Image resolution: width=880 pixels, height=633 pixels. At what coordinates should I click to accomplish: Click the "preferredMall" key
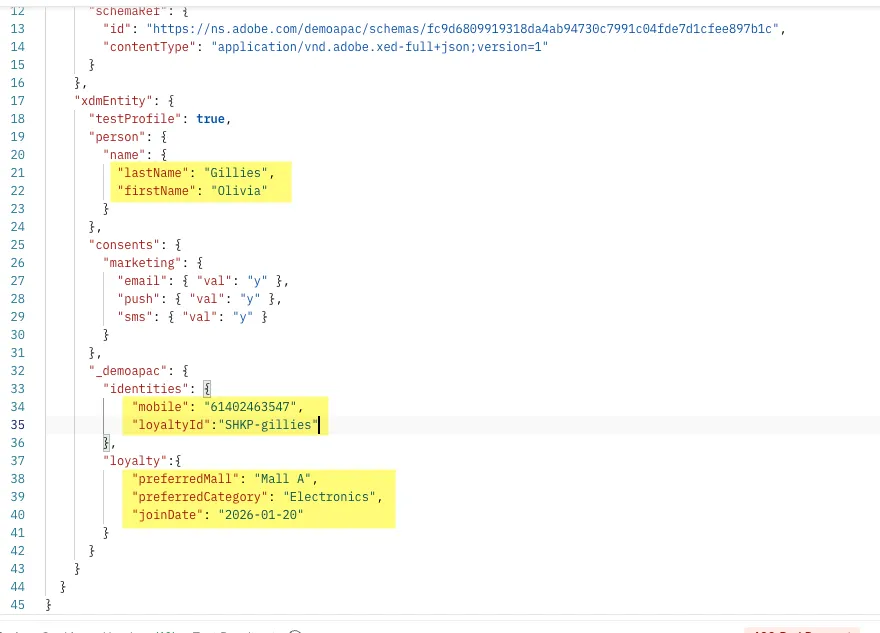[185, 479]
